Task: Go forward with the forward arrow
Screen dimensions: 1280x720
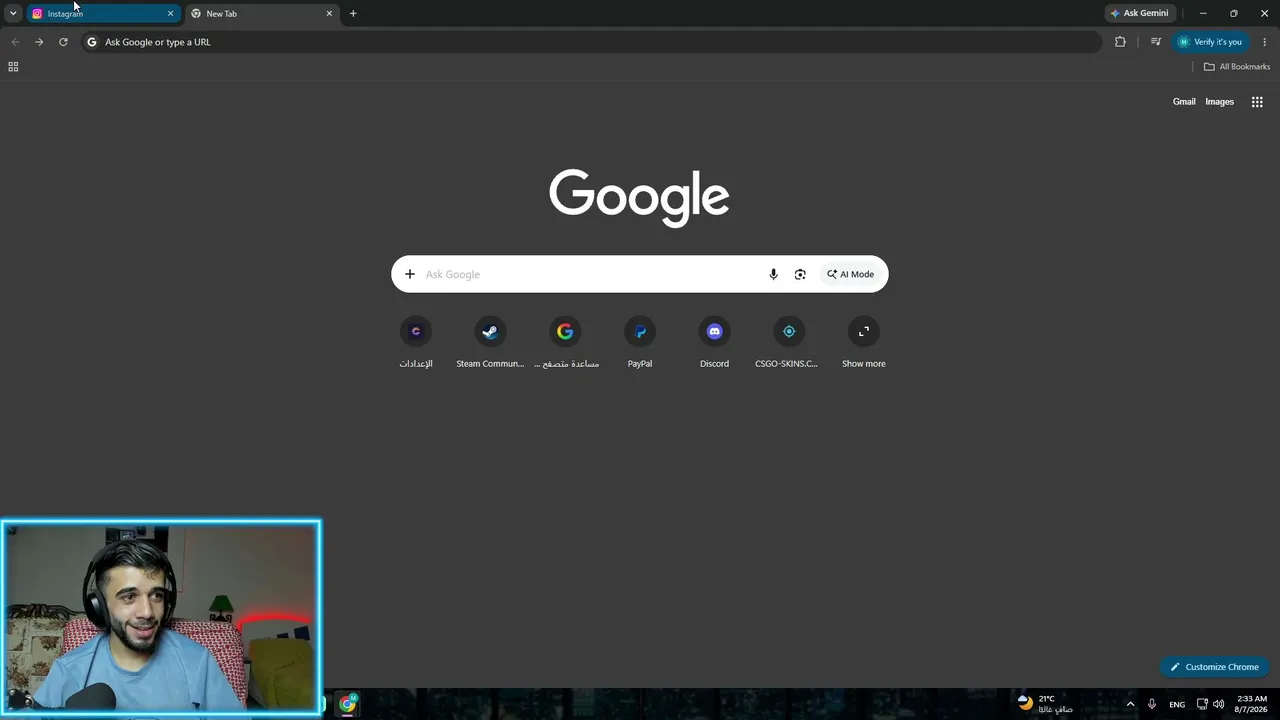Action: (39, 42)
